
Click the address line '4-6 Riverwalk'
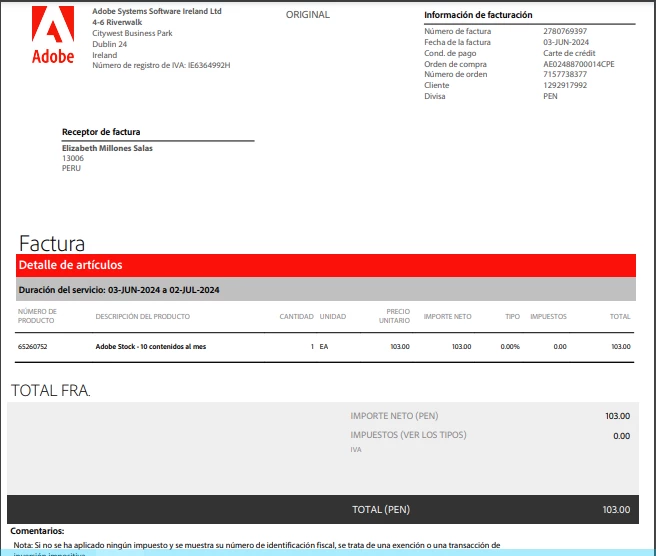point(117,22)
